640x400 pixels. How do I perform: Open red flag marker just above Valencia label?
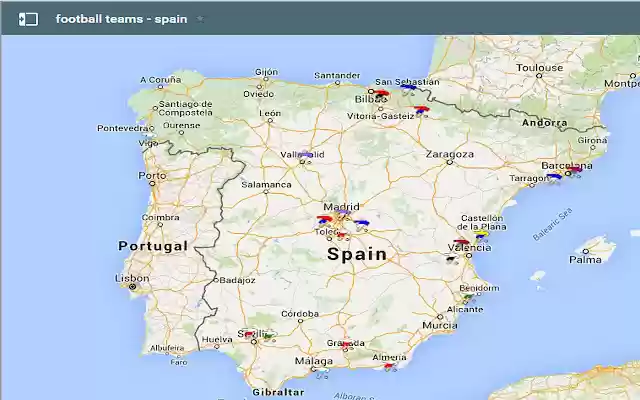tap(461, 242)
